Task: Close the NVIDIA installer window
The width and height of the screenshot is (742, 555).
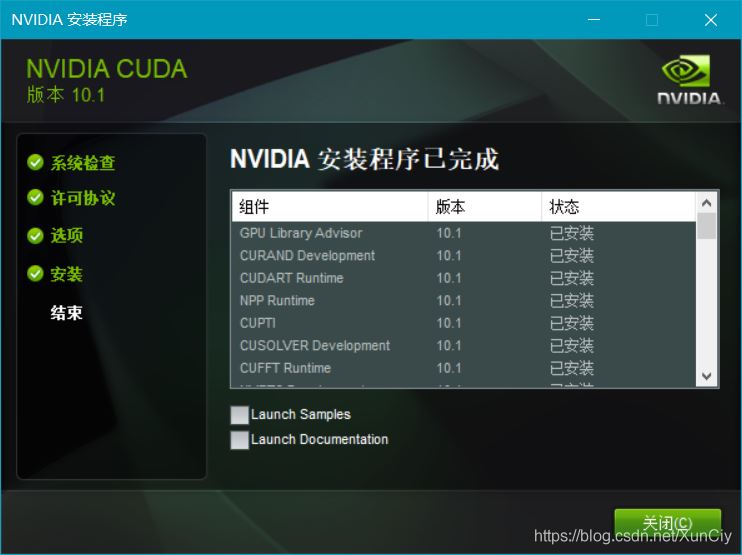Action: tap(711, 20)
